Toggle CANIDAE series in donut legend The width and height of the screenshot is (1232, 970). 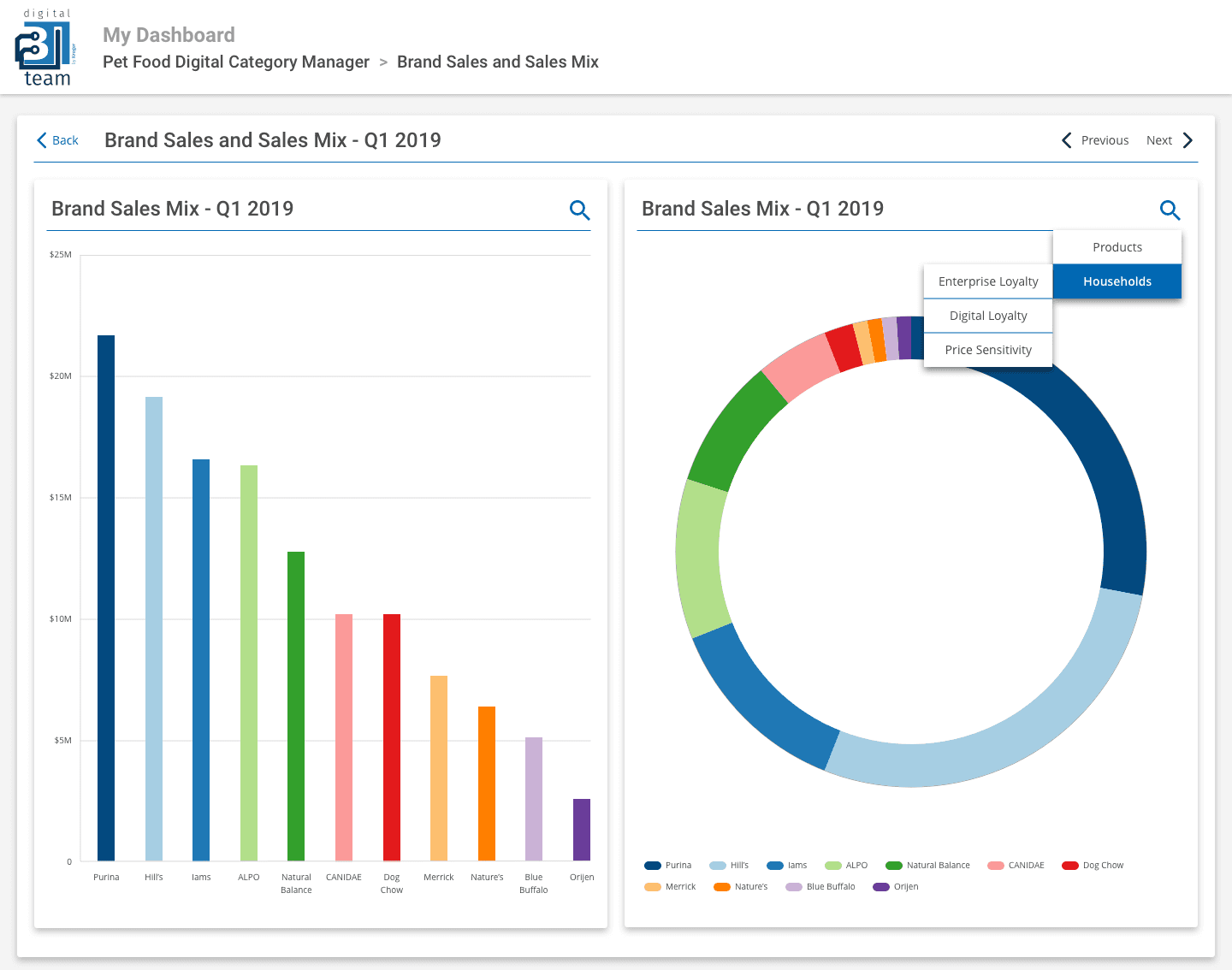pos(1016,866)
